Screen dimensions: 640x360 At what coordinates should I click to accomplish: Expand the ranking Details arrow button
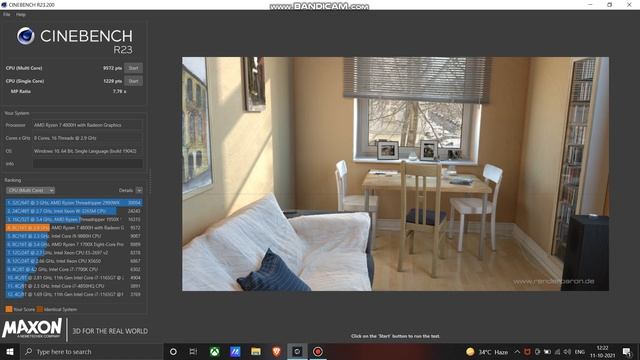(x=139, y=190)
